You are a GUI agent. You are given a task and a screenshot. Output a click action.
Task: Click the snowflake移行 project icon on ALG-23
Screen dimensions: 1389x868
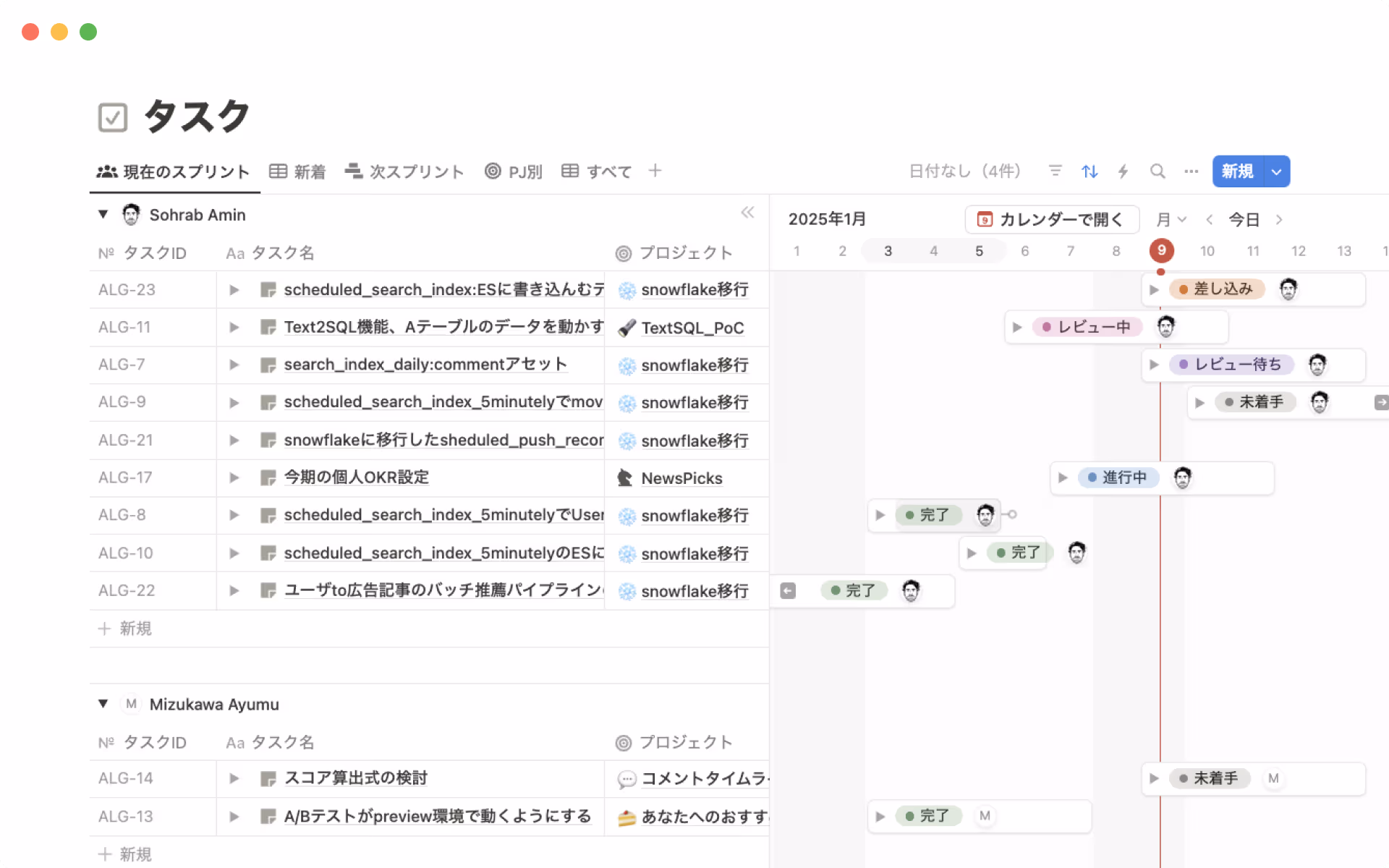click(x=626, y=289)
